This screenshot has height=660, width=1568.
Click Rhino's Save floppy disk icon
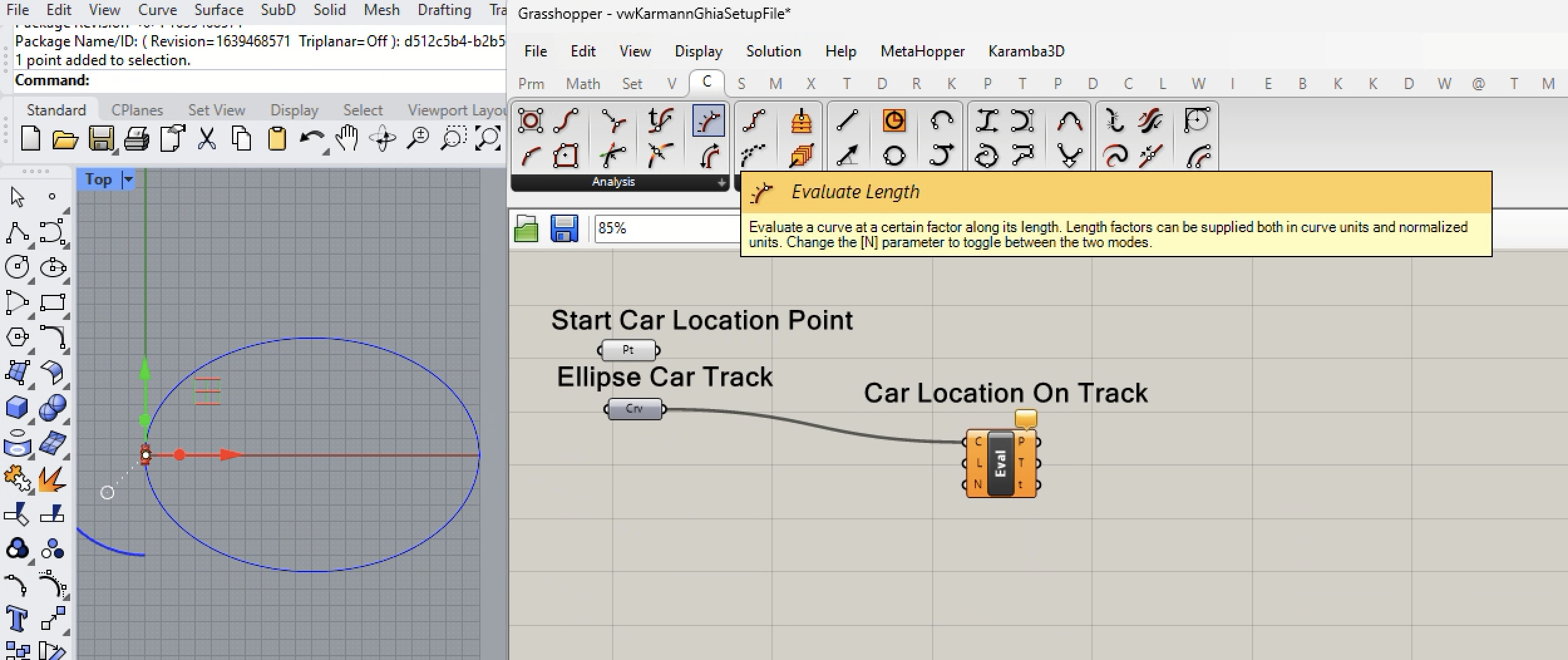[101, 139]
